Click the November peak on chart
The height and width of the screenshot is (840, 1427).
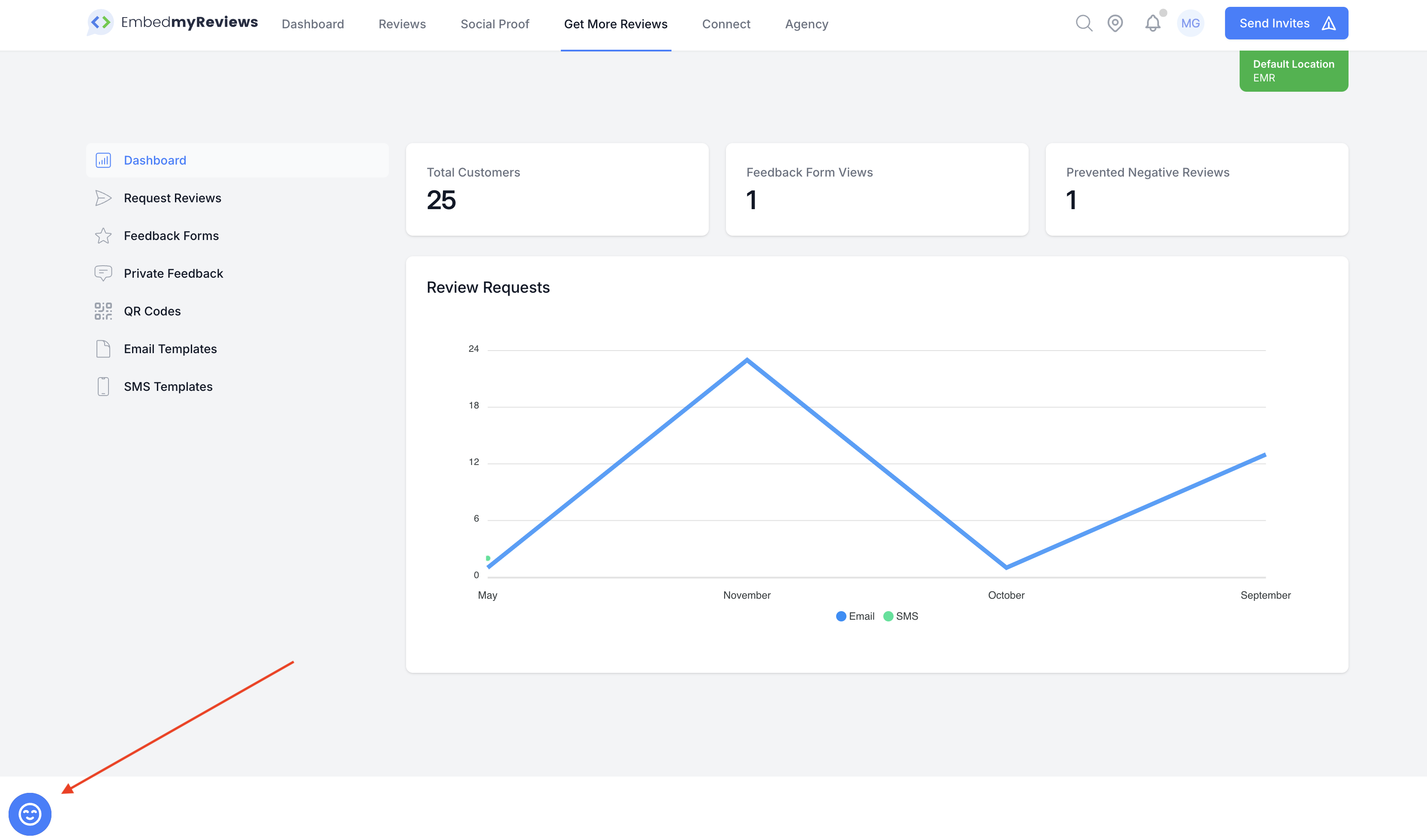[747, 360]
